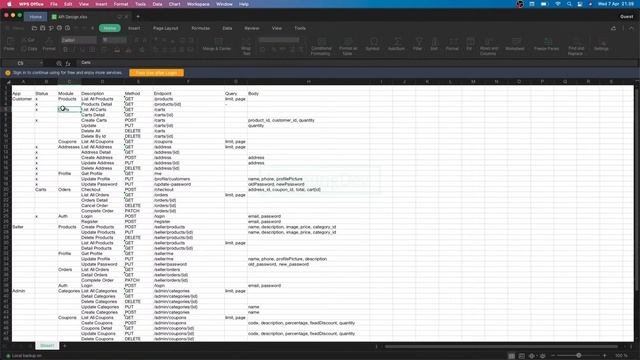This screenshot has height=360, width=640.
Task: Open the Chart menu in macOS menu bar
Action: 174,4
